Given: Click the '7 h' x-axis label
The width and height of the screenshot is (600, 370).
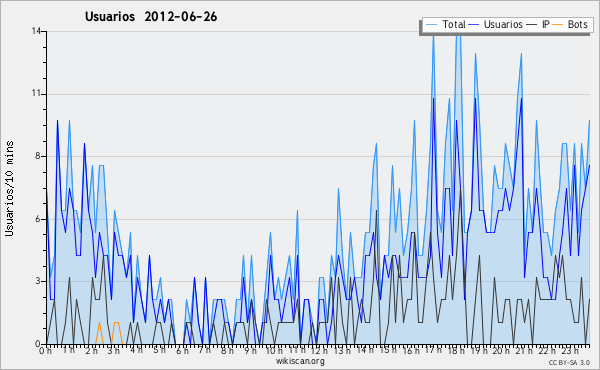Looking at the screenshot, I should tap(204, 350).
